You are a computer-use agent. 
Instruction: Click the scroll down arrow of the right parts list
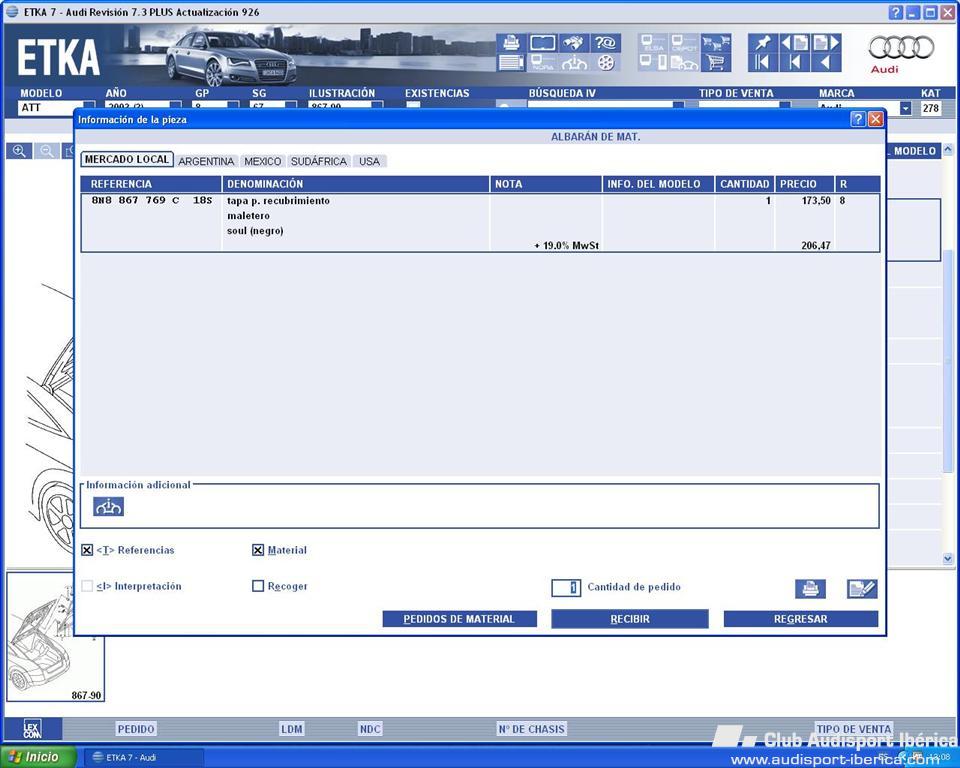tap(948, 559)
